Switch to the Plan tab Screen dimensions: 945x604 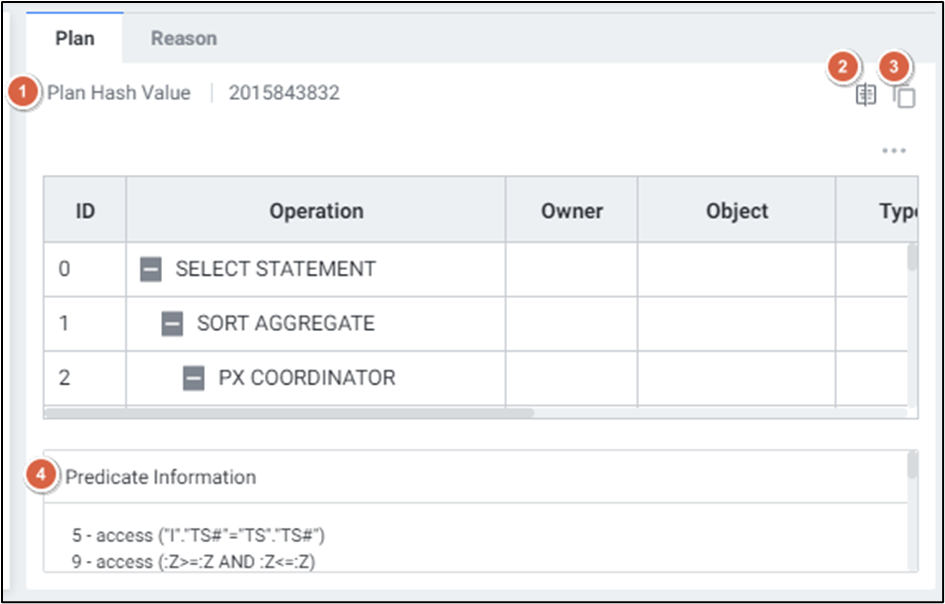[x=75, y=39]
